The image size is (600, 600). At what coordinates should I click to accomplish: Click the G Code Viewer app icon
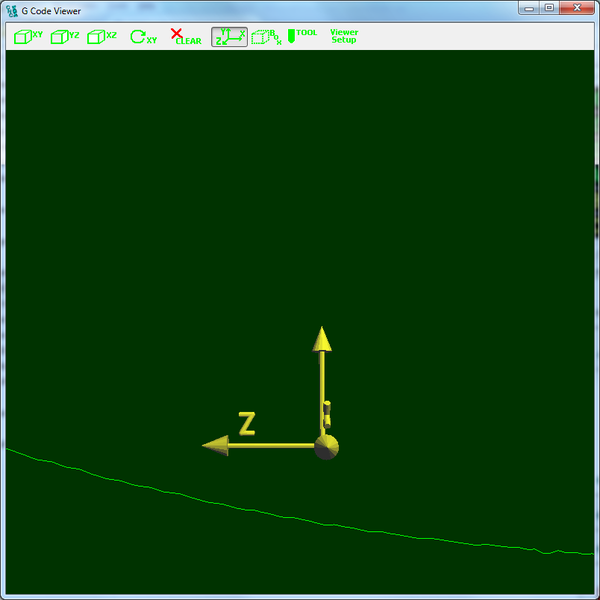point(12,11)
